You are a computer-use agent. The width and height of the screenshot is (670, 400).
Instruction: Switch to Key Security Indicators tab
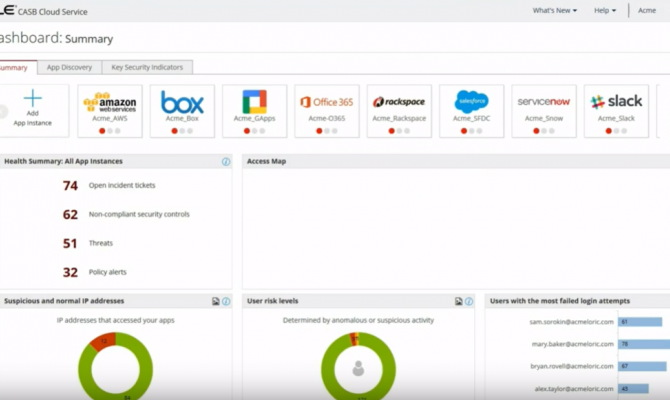147,67
